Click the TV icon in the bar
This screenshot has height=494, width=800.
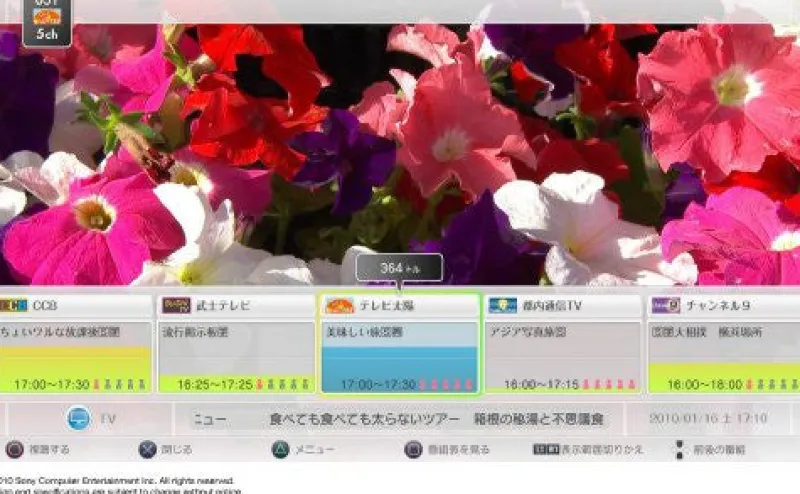pos(79,419)
